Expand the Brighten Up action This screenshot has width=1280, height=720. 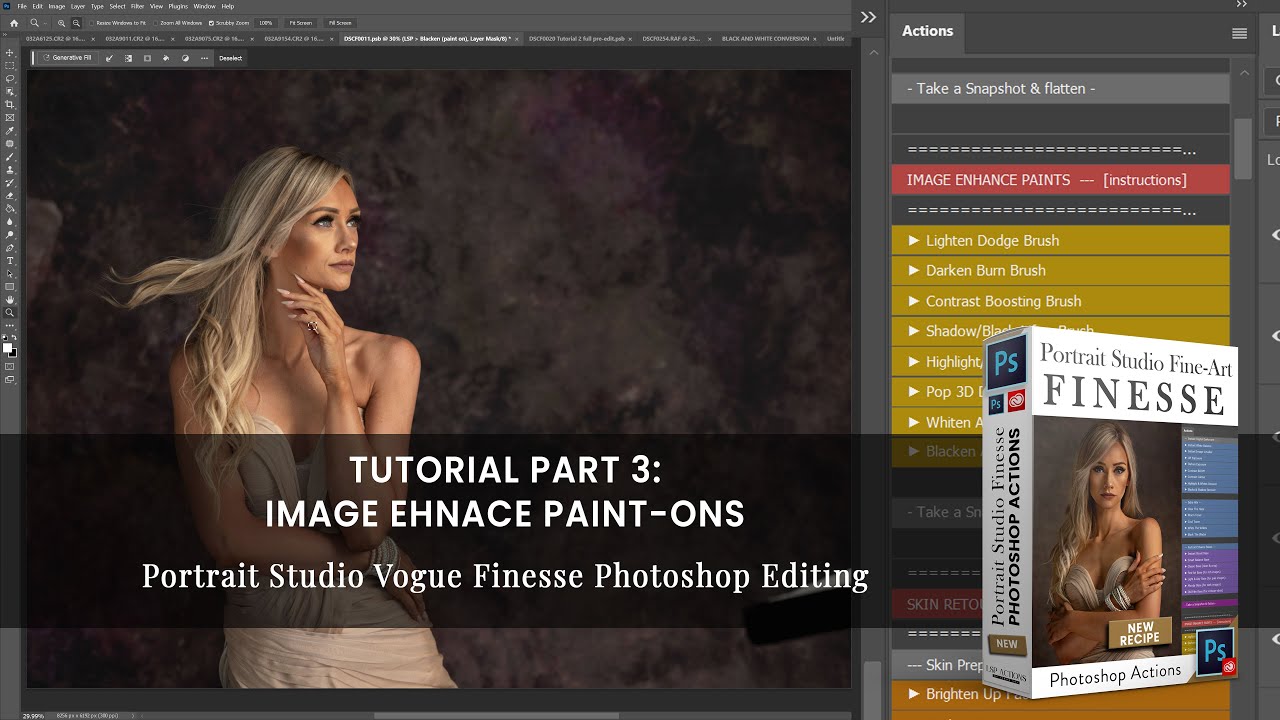tap(913, 693)
